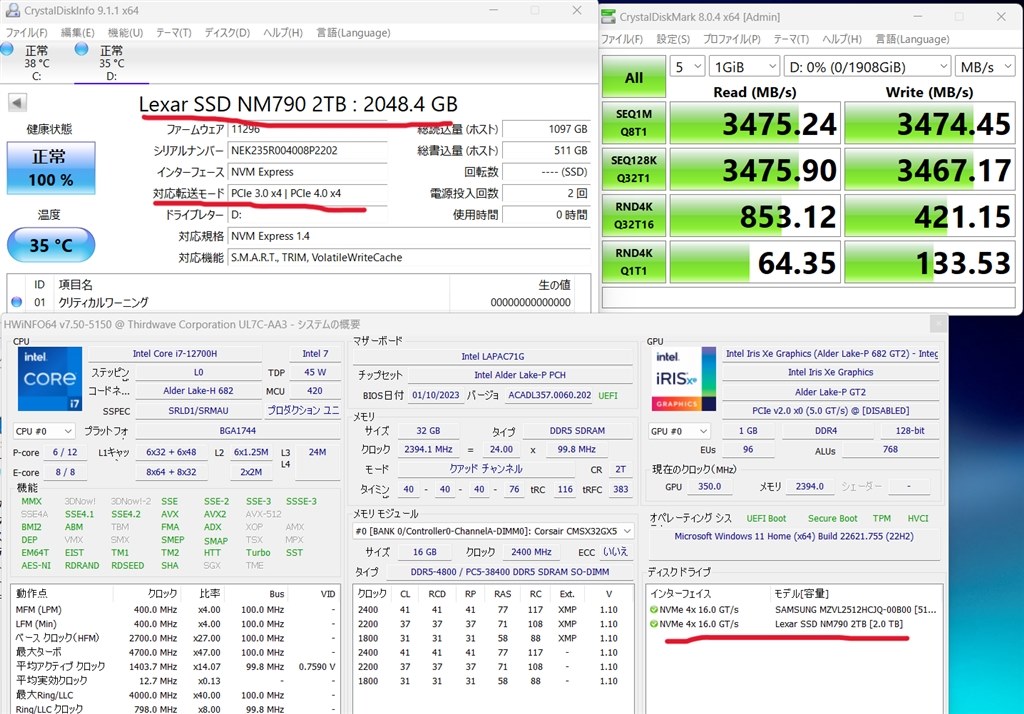Viewport: 1024px width, 714px height.
Task: Open 機能(U) menu in CrystalDiskInfo
Action: point(125,33)
